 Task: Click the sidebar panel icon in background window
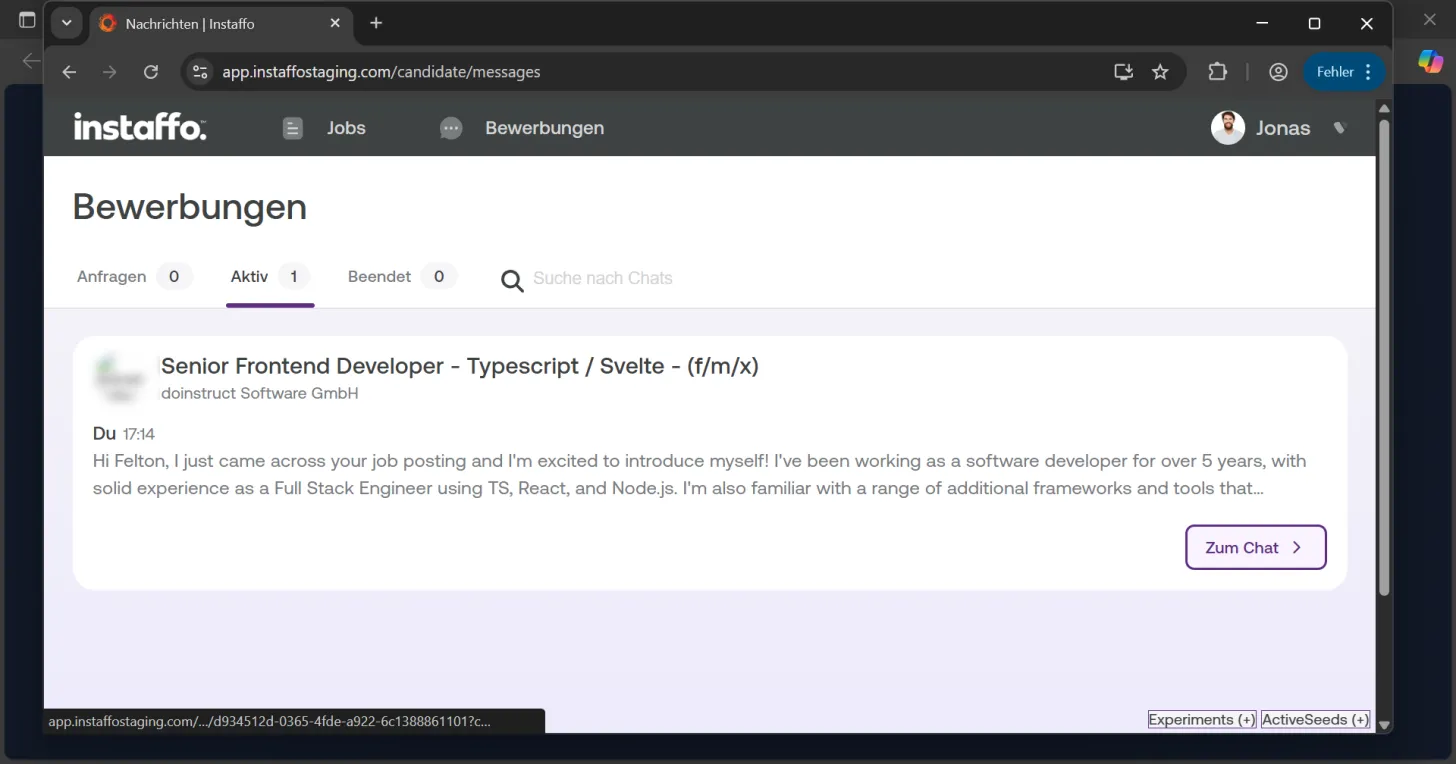coord(27,20)
